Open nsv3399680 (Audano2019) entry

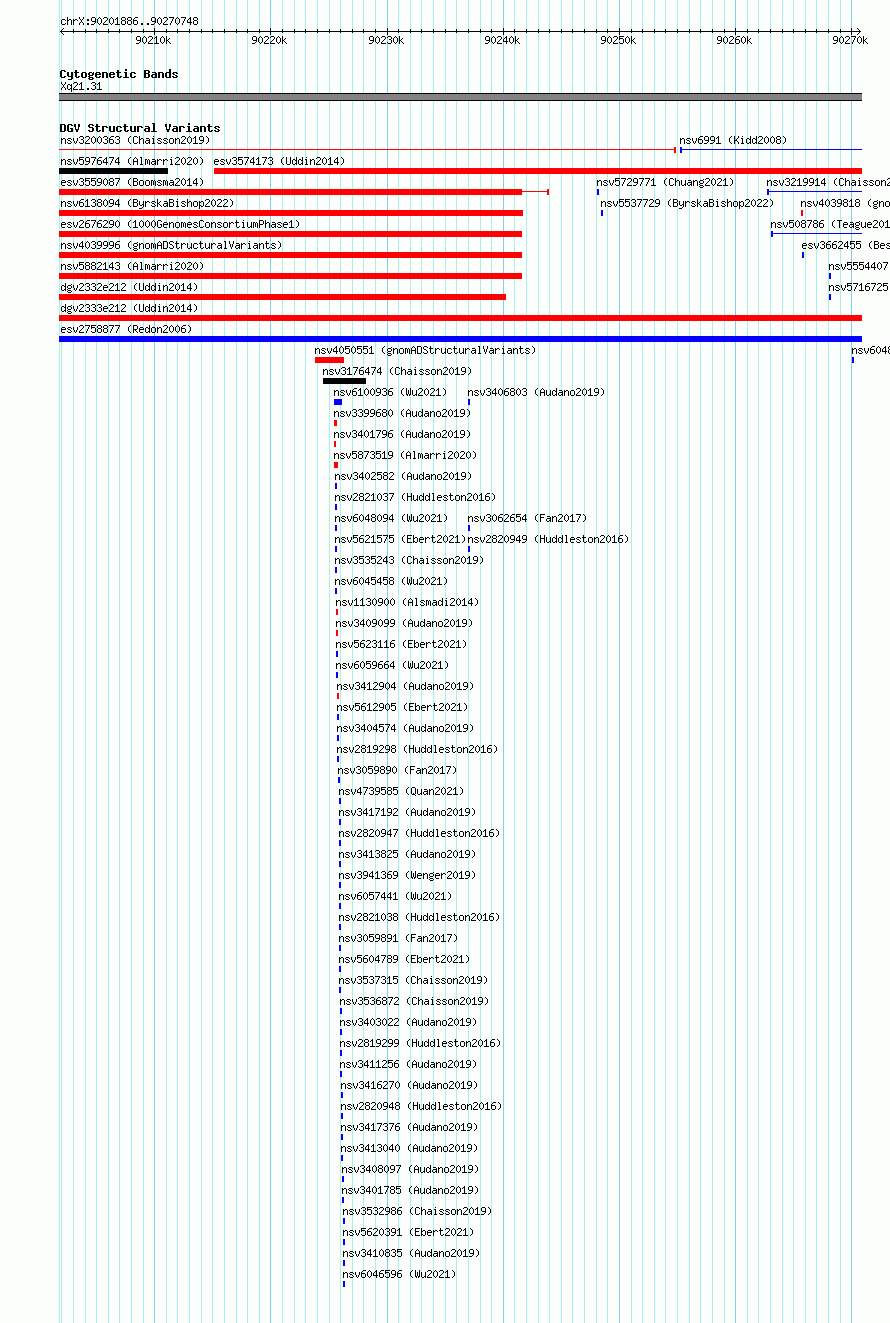pyautogui.click(x=402, y=413)
